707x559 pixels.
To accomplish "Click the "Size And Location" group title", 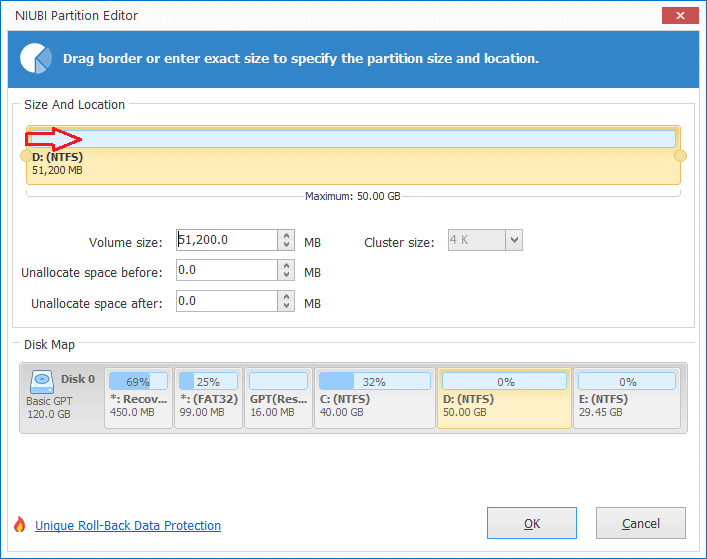I will (x=74, y=105).
